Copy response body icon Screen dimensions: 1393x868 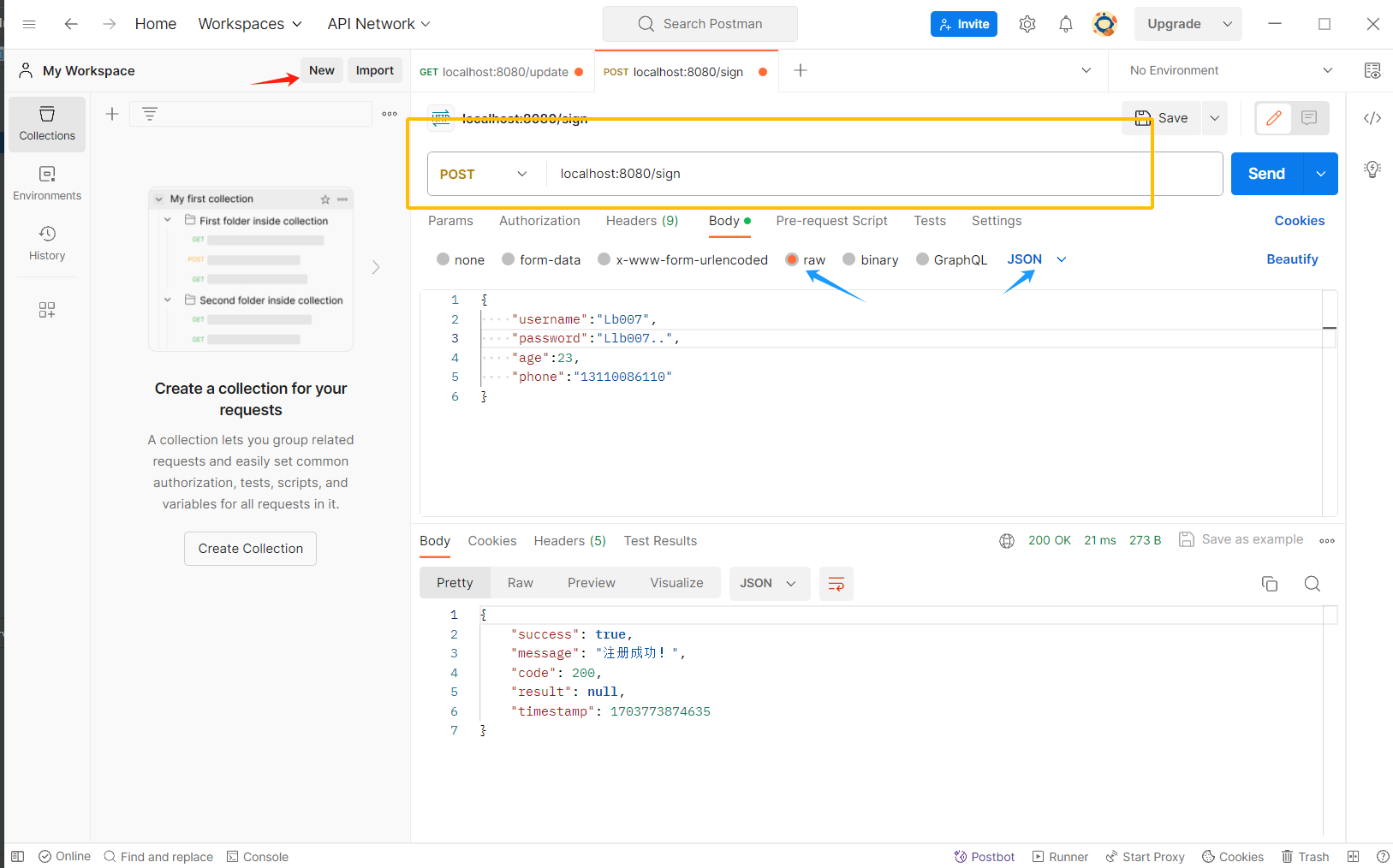click(1270, 584)
